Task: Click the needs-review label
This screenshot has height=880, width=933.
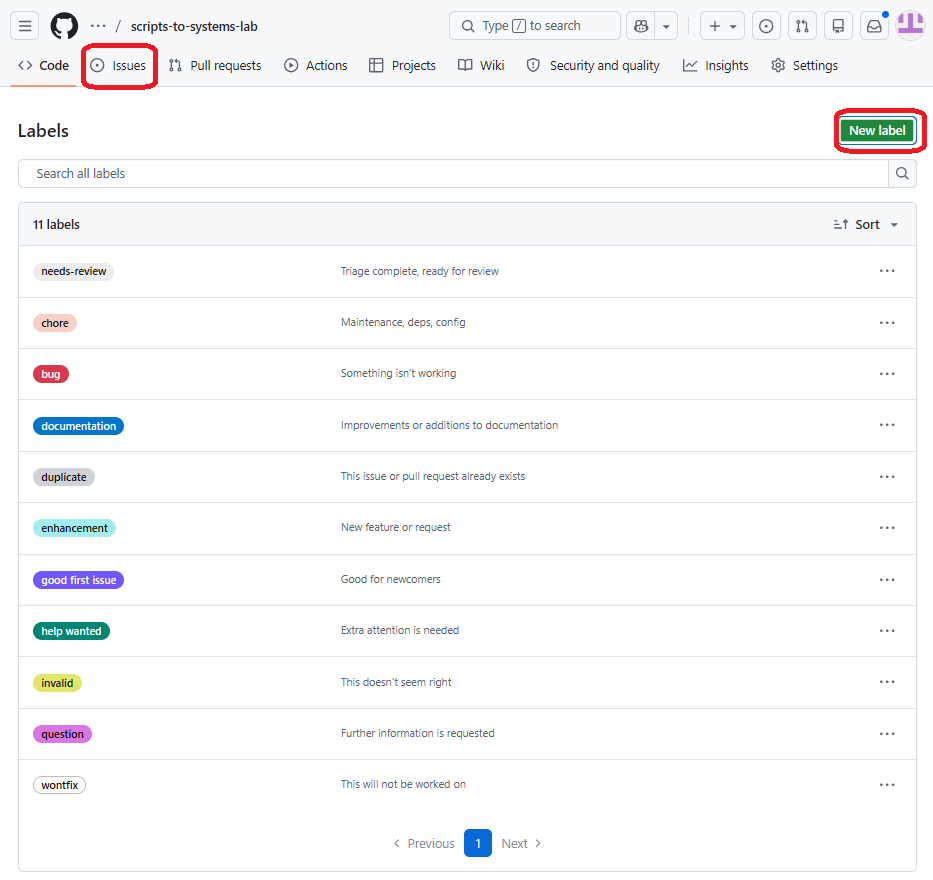Action: tap(73, 271)
